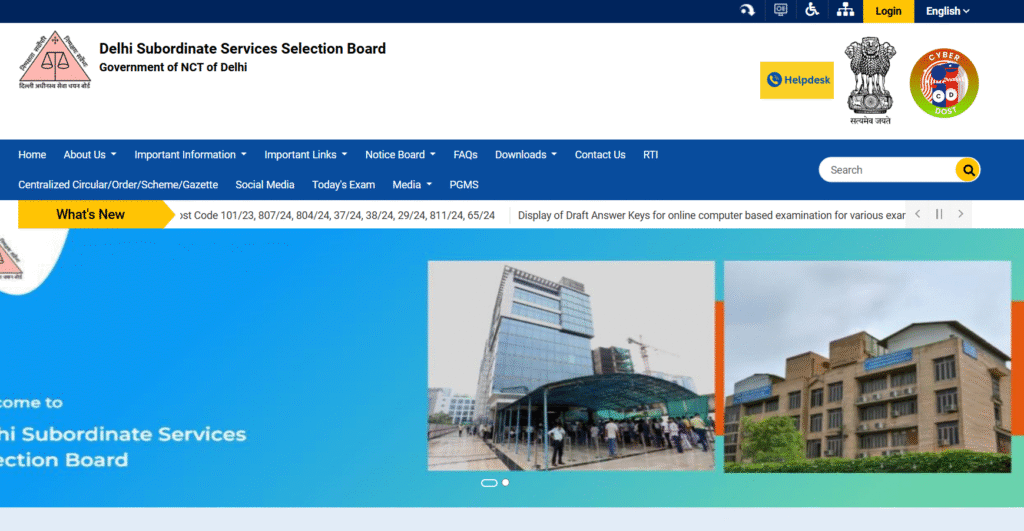Click the Delhi Subordinate Services Selection Board title
The width and height of the screenshot is (1024, 531).
tap(242, 48)
